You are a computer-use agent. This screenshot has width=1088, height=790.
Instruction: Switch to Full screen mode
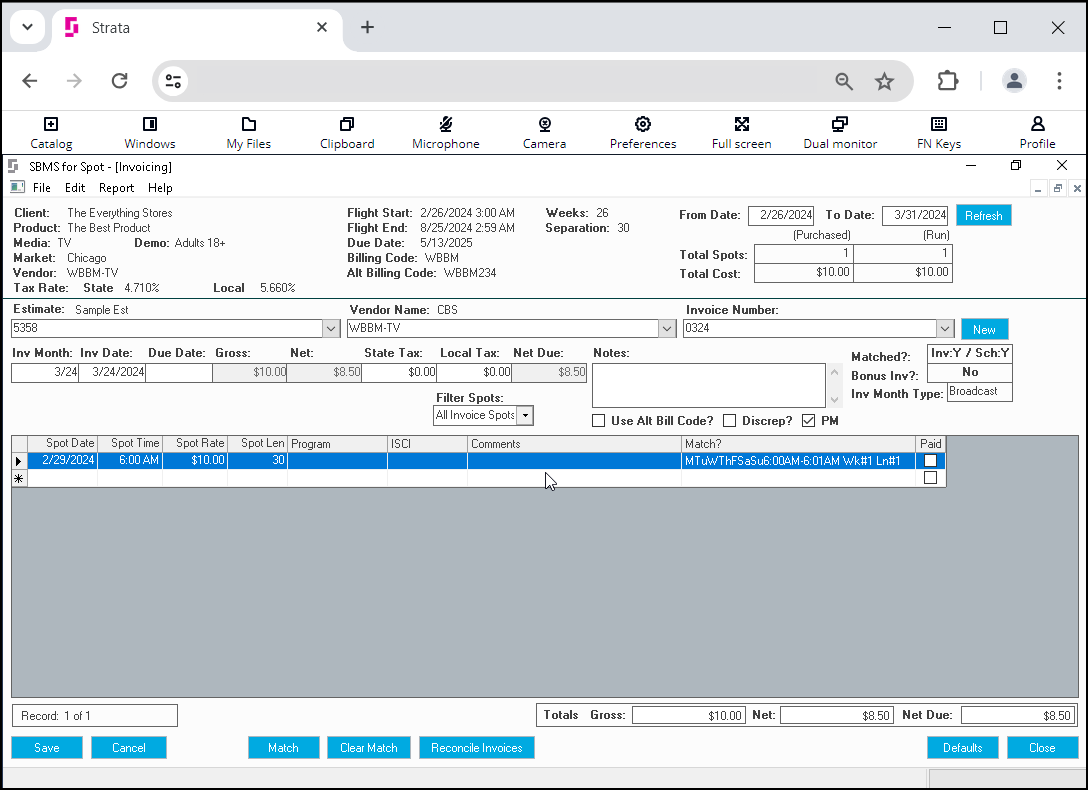[741, 132]
